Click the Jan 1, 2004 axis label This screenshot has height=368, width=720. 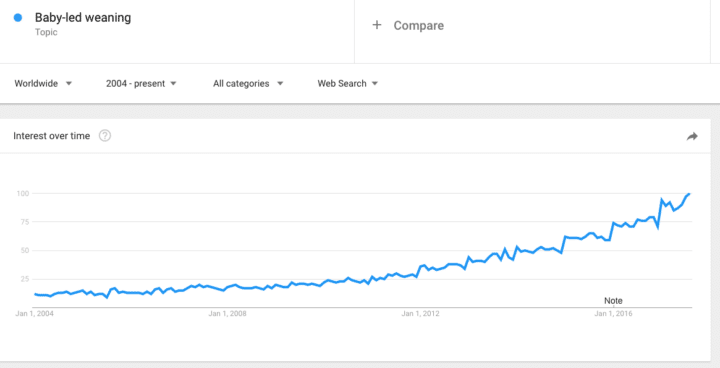pos(34,314)
